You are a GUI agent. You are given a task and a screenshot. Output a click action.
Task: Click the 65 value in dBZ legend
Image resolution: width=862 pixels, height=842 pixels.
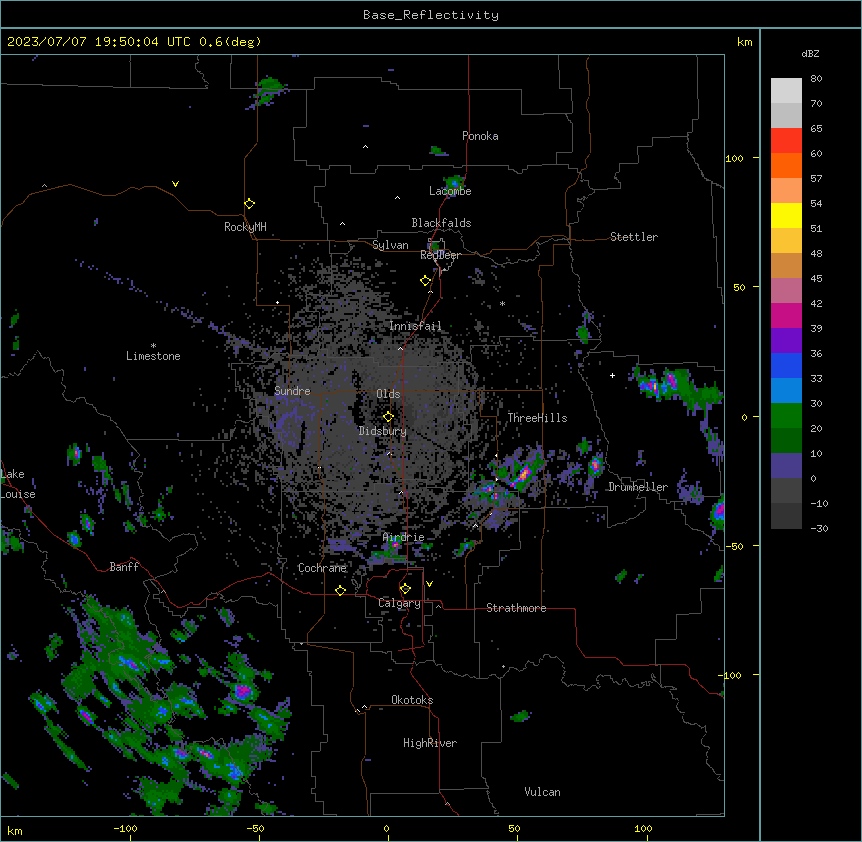816,128
